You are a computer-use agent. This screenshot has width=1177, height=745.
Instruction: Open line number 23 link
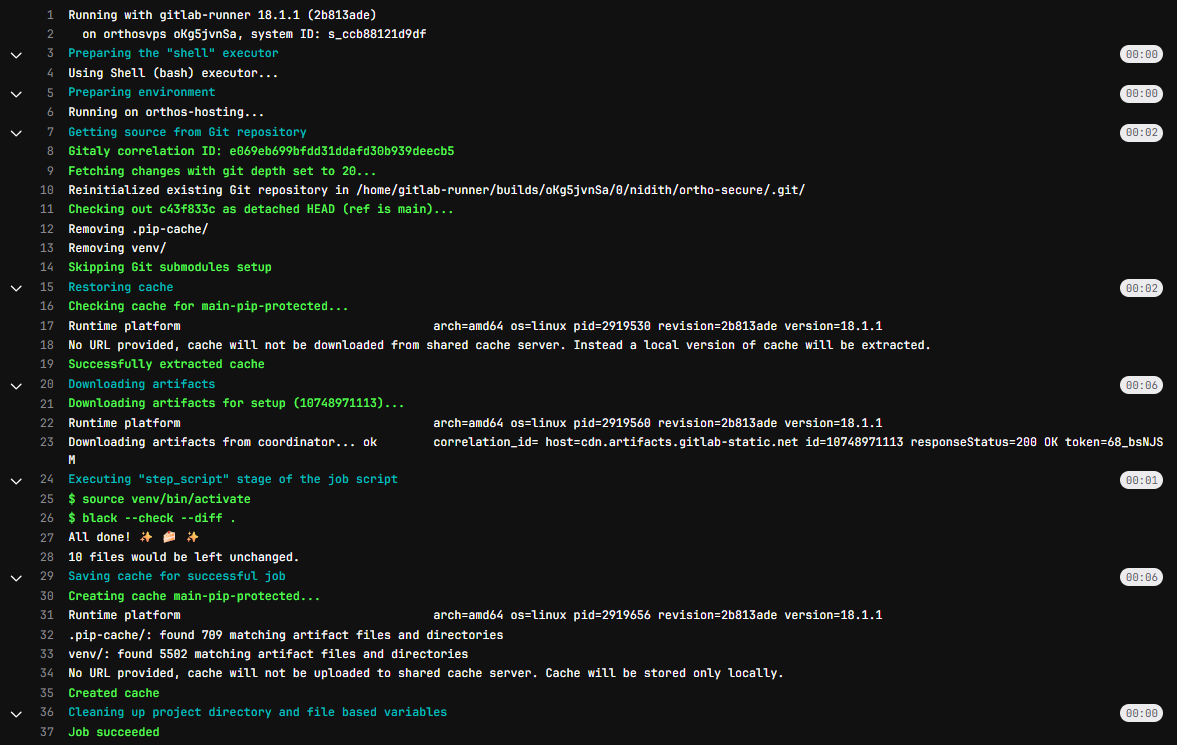tap(47, 442)
